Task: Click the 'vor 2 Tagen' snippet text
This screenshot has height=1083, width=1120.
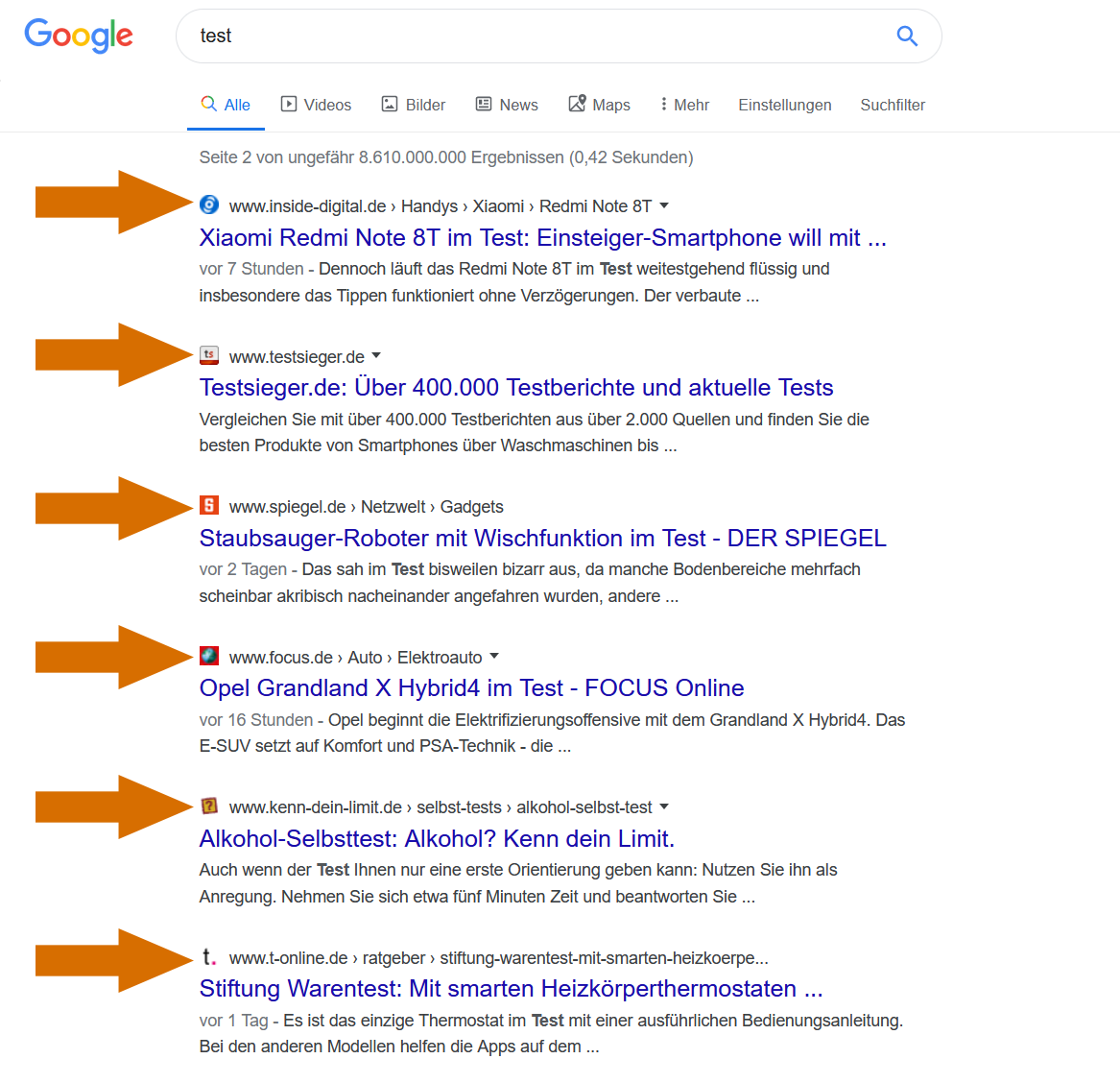Action: click(243, 569)
